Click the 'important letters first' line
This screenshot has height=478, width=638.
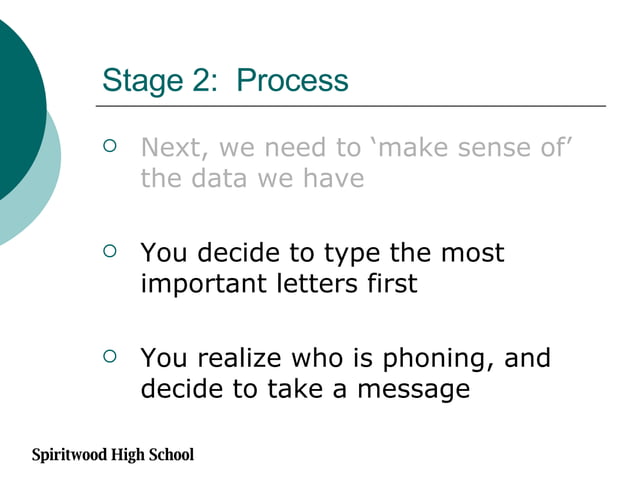tap(278, 284)
